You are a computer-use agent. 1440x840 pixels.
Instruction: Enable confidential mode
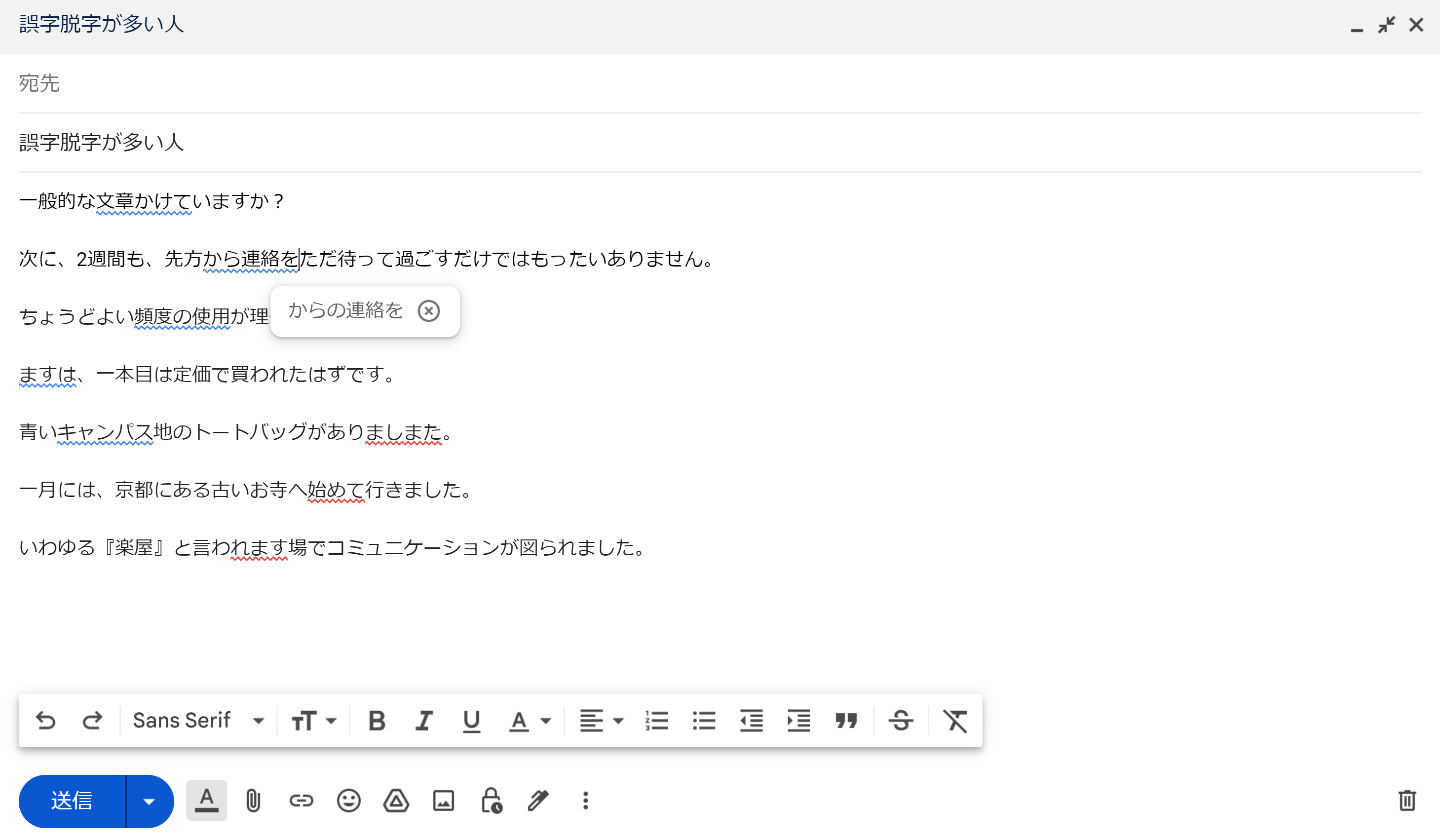492,801
